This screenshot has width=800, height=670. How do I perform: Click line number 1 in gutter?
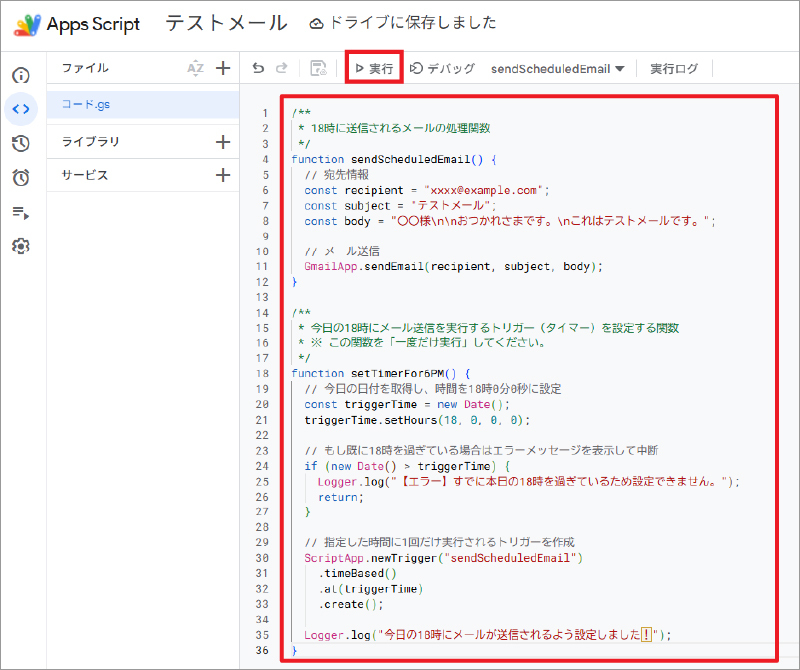pyautogui.click(x=265, y=113)
